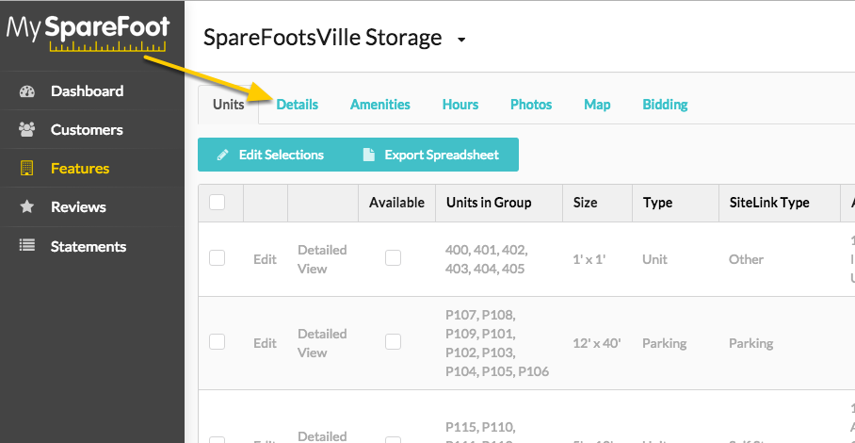Select the row checkbox for Parking units
Image resolution: width=855 pixels, height=443 pixels.
click(217, 342)
